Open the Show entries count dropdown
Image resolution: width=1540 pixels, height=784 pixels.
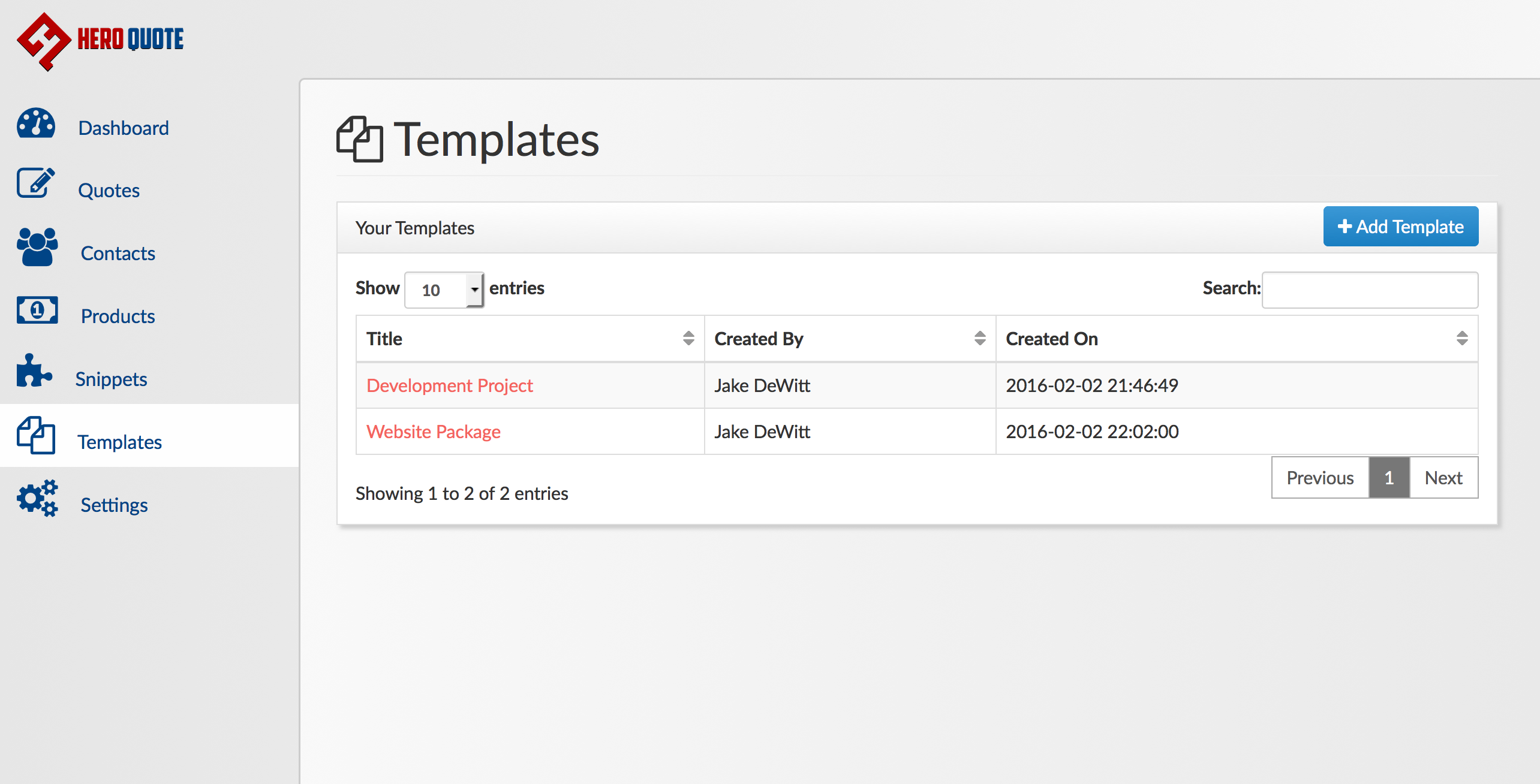coord(444,290)
